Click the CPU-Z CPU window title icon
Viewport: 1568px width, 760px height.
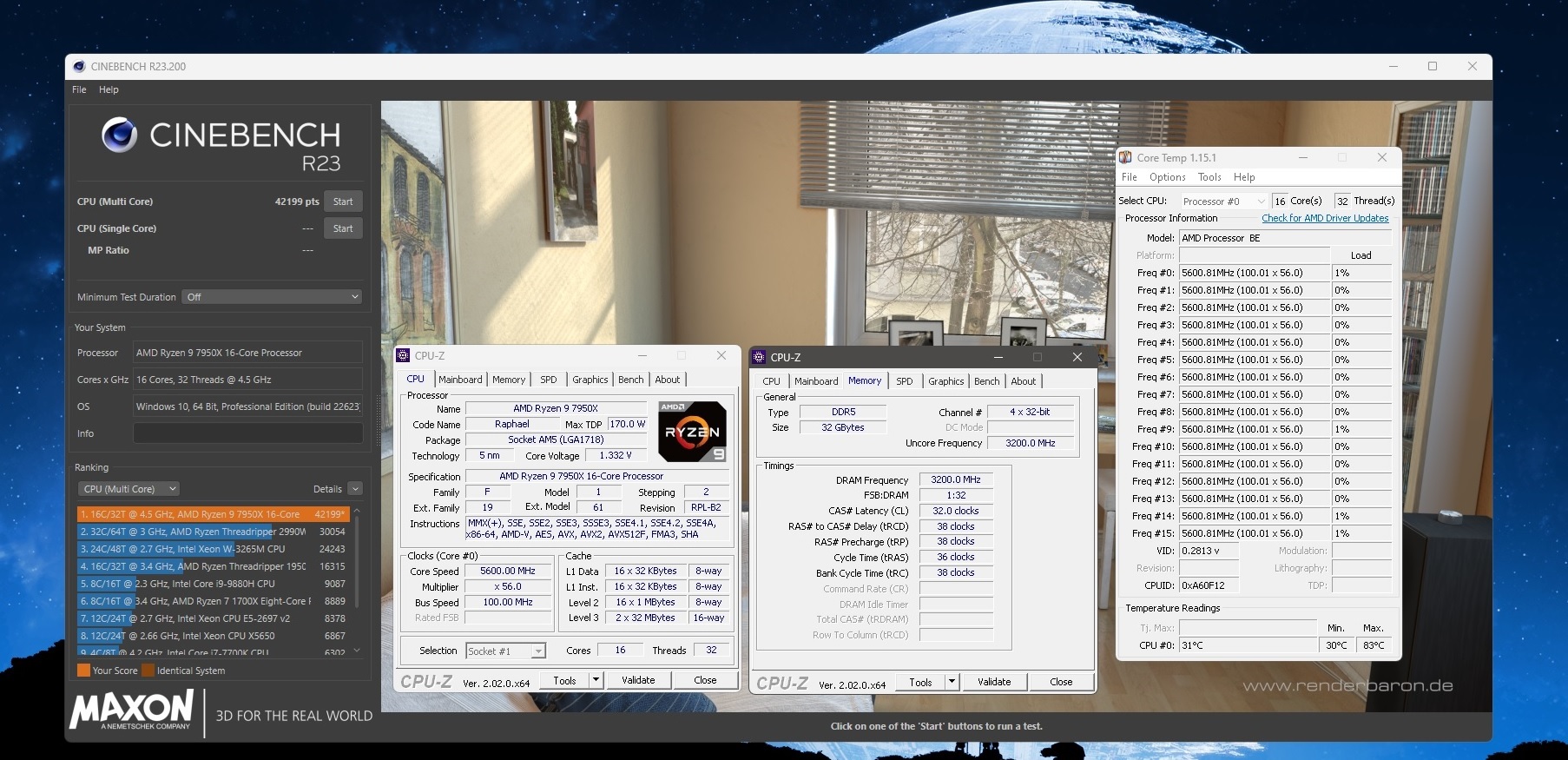click(403, 355)
